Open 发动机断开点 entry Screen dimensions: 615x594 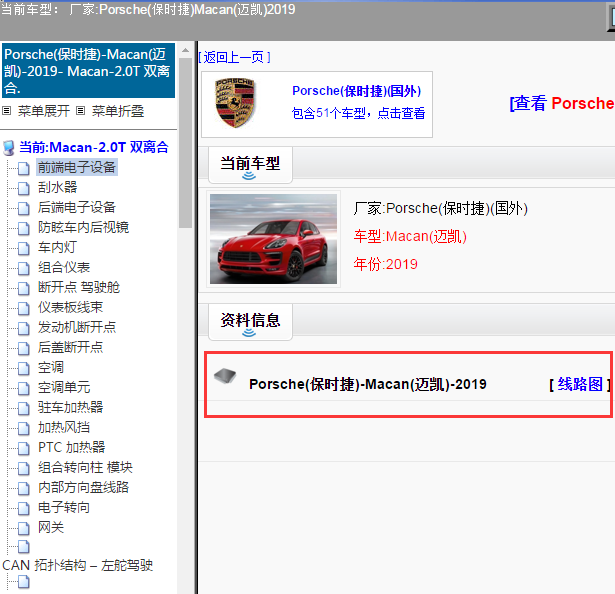click(77, 327)
